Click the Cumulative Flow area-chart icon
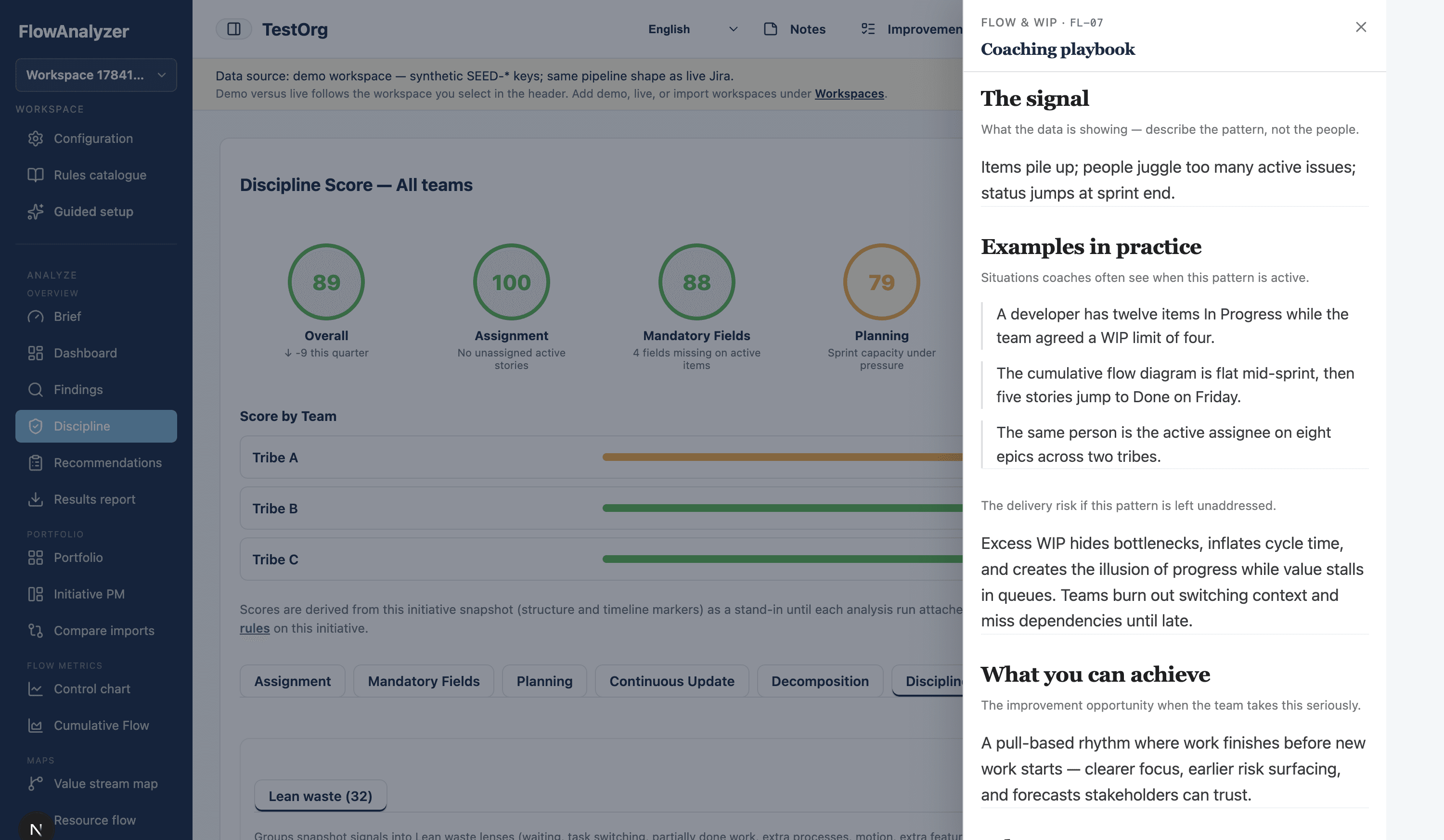The width and height of the screenshot is (1444, 840). [36, 725]
